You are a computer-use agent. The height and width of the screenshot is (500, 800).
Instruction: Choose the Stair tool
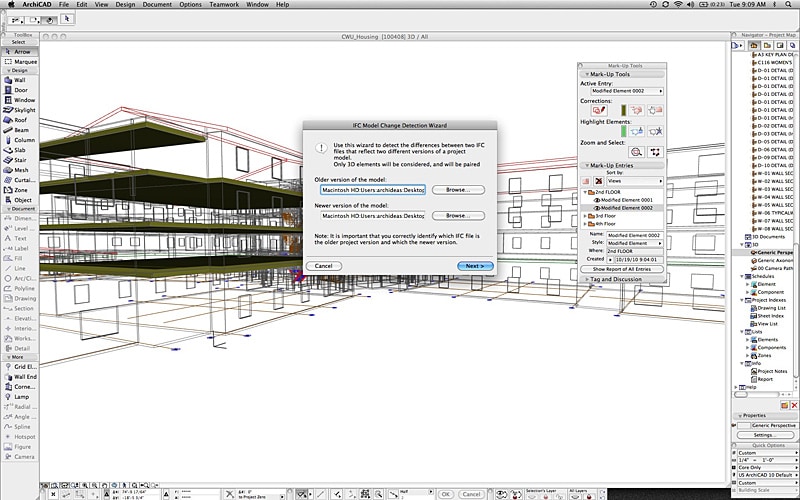(x=19, y=160)
